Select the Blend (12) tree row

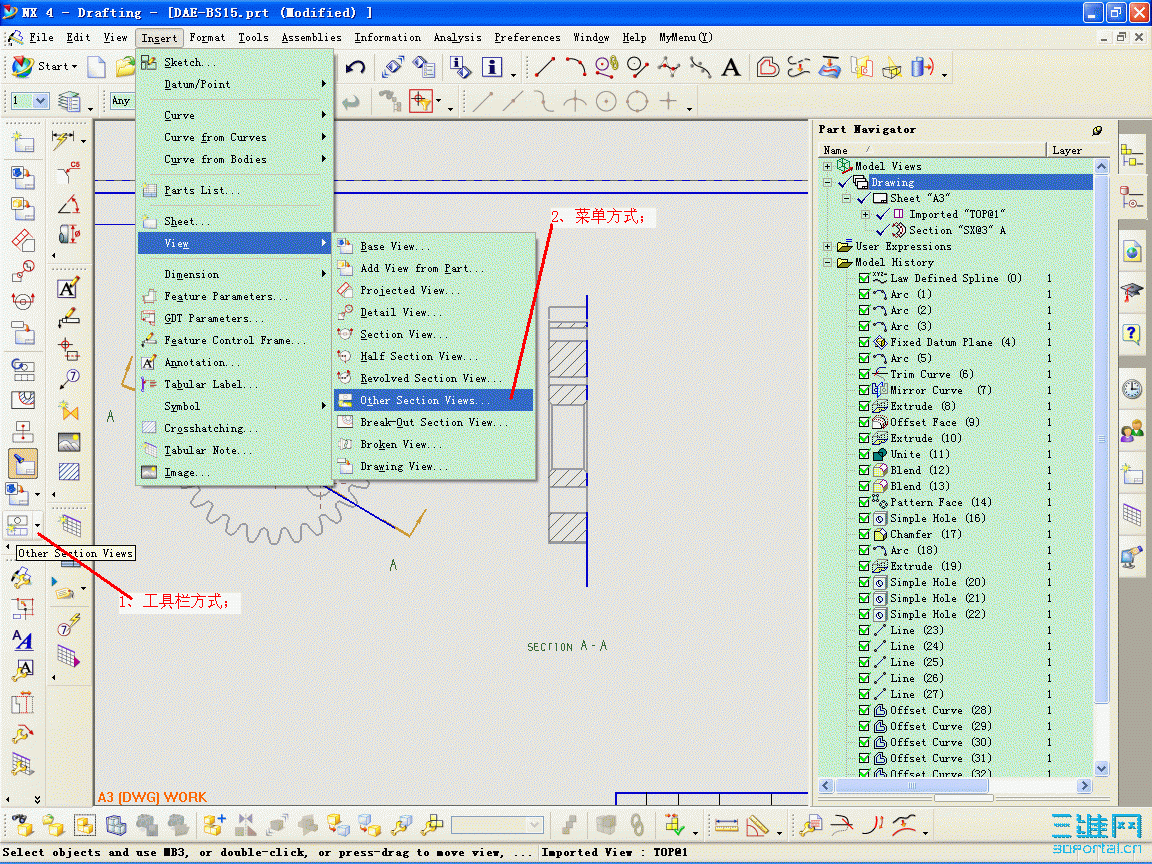[x=920, y=471]
